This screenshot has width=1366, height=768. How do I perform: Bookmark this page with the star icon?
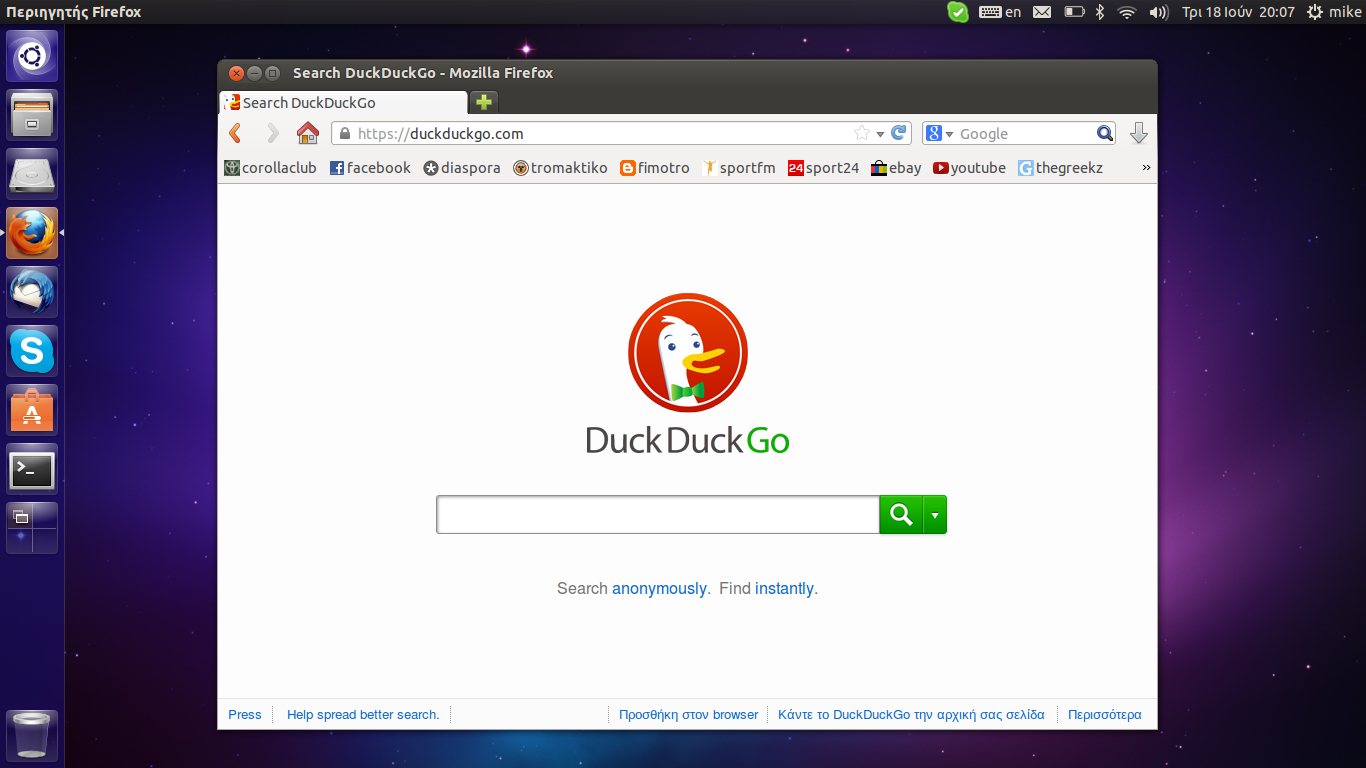click(861, 133)
